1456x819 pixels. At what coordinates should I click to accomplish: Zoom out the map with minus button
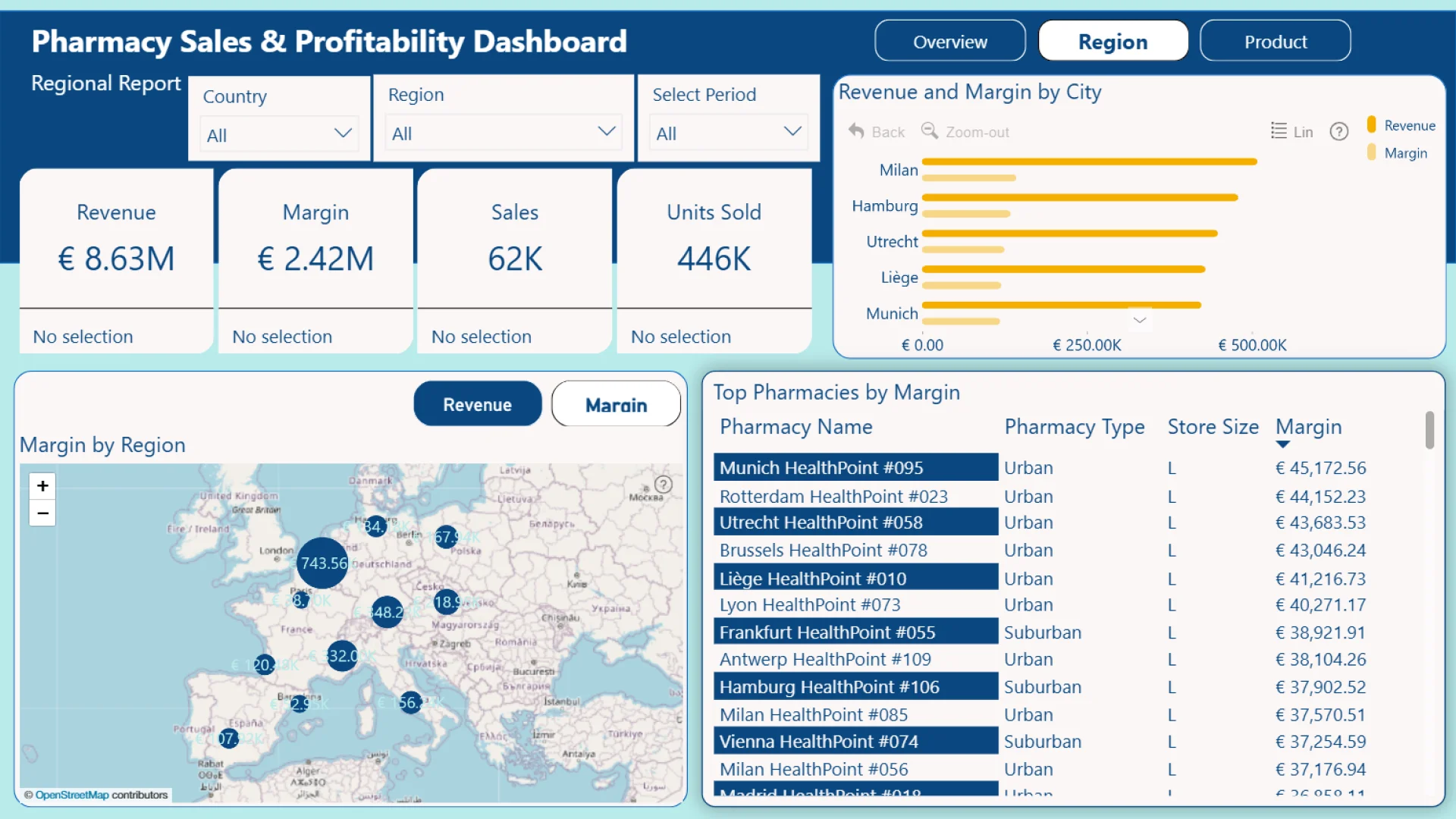43,513
